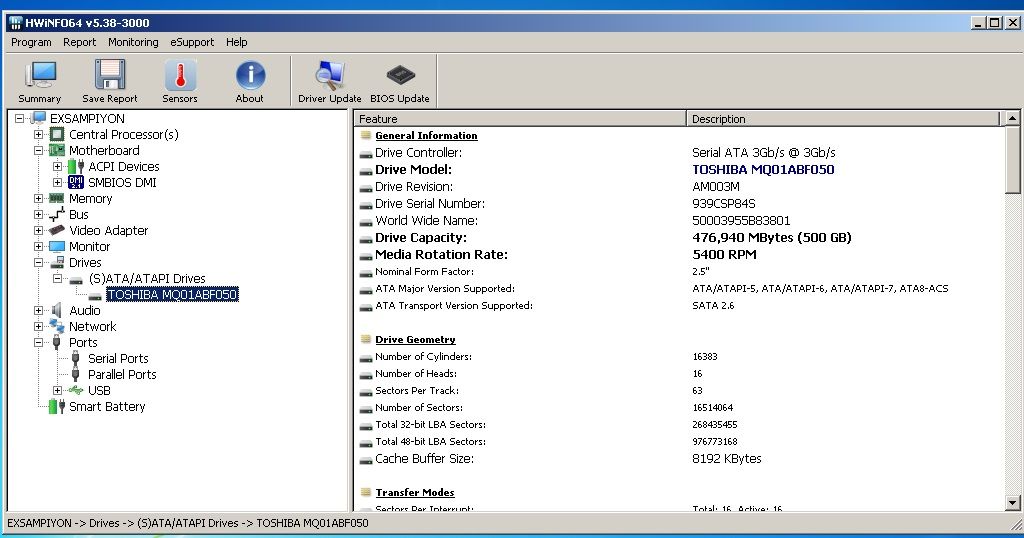Click the EXSAMPIYON computer icon
Image resolution: width=1024 pixels, height=538 pixels.
39,118
